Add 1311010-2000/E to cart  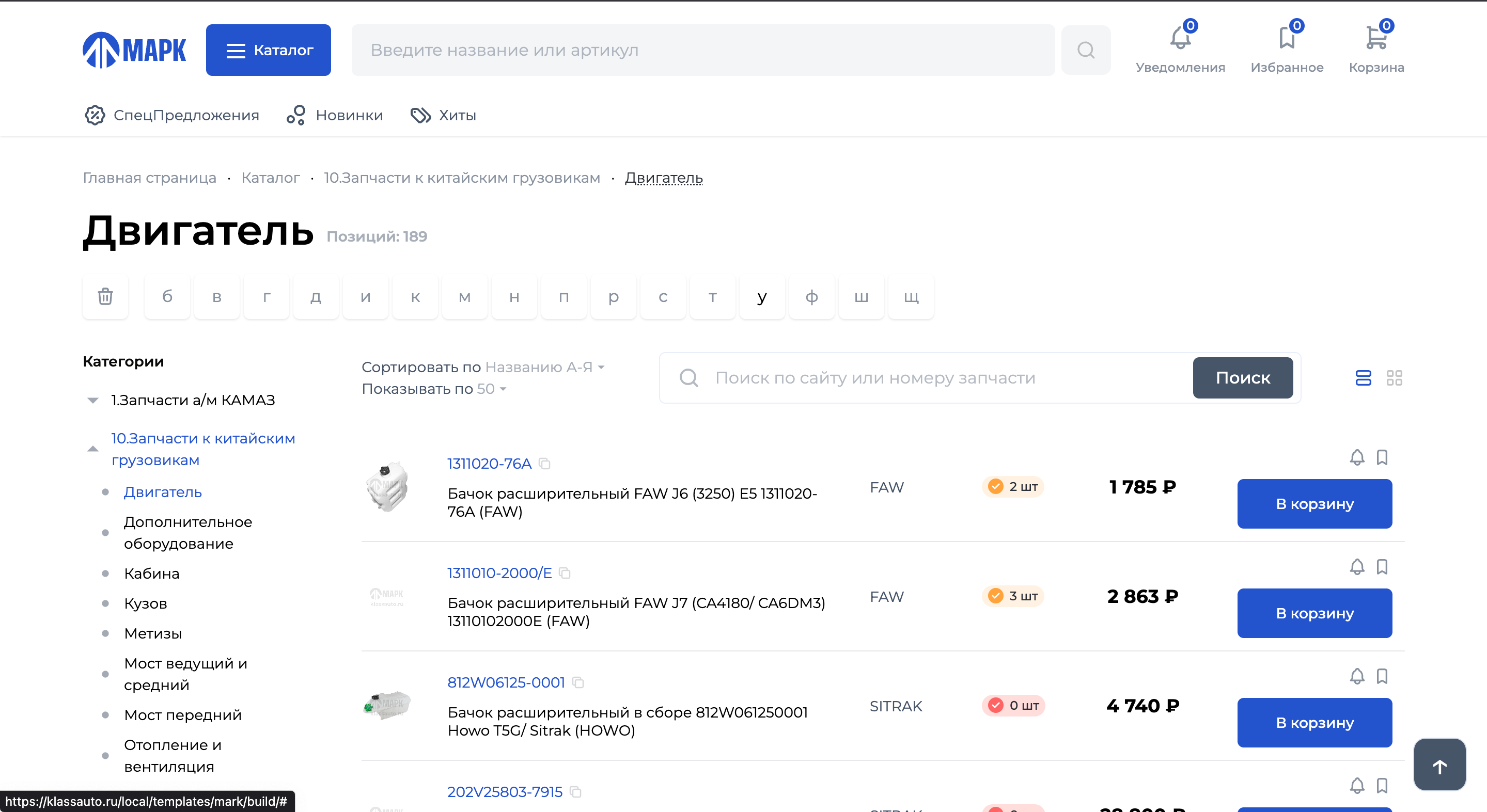1314,613
